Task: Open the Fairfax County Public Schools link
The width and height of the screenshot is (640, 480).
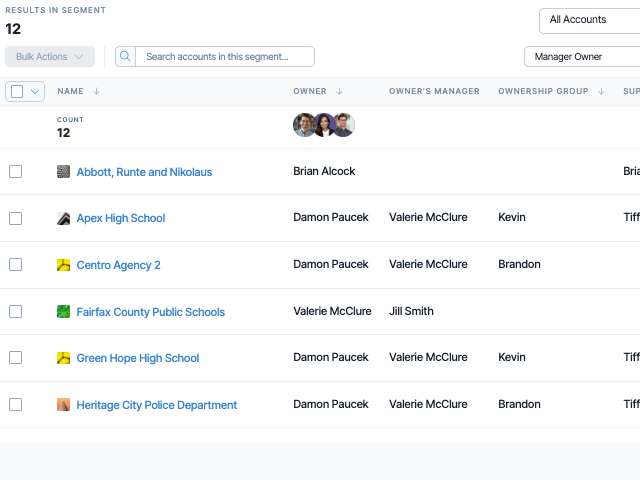Action: click(x=151, y=312)
